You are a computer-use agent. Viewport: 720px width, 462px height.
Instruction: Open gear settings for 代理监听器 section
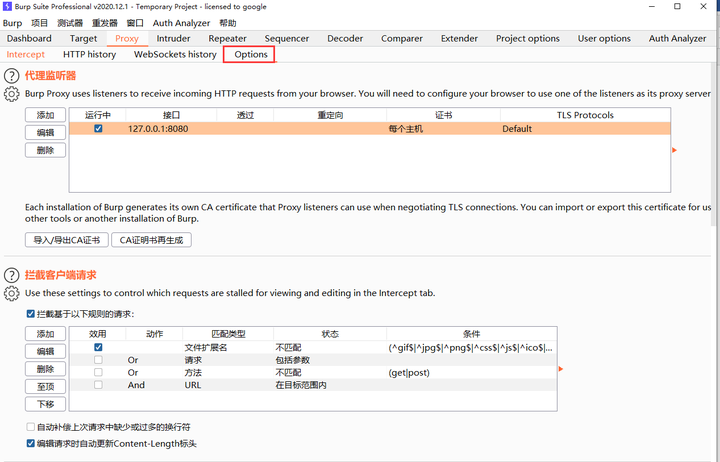click(11, 94)
